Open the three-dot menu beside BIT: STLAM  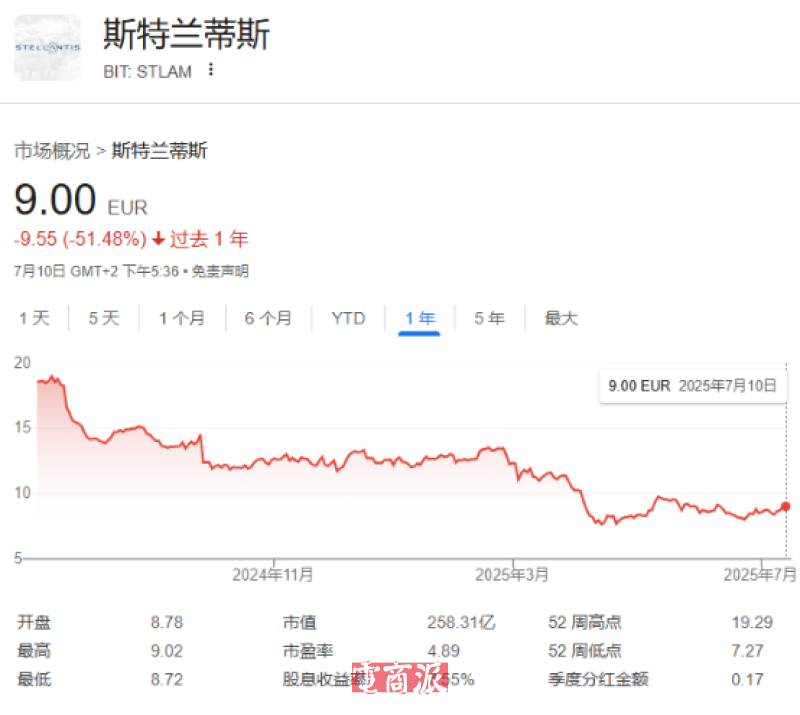click(211, 69)
